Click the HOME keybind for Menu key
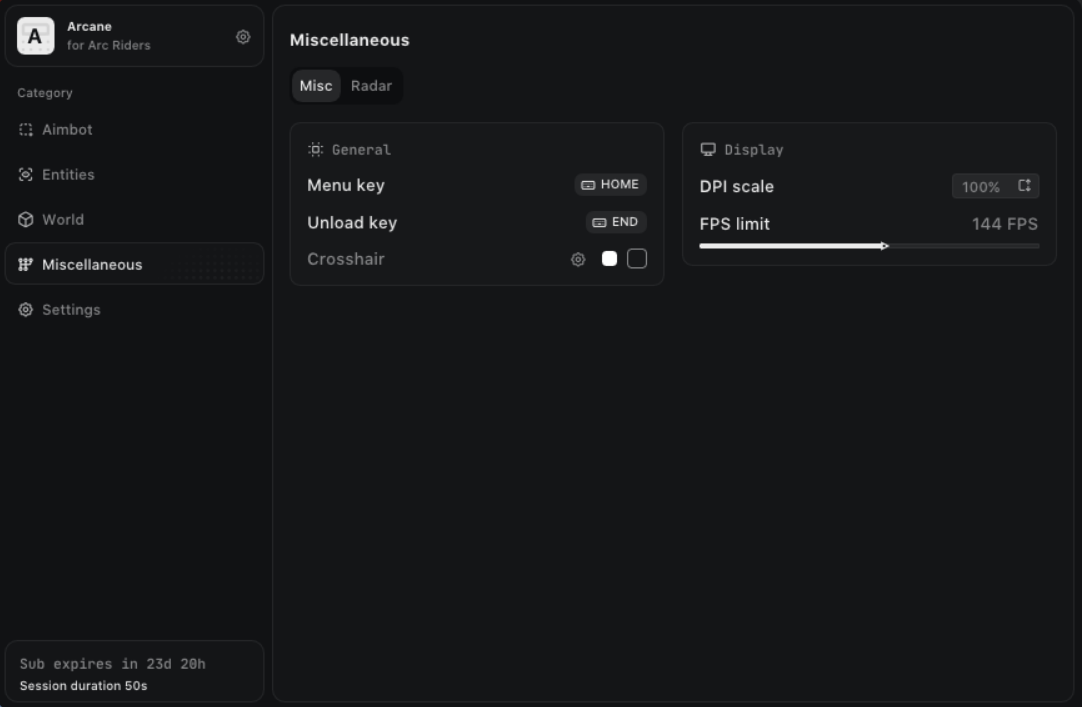This screenshot has width=1082, height=707. [610, 185]
